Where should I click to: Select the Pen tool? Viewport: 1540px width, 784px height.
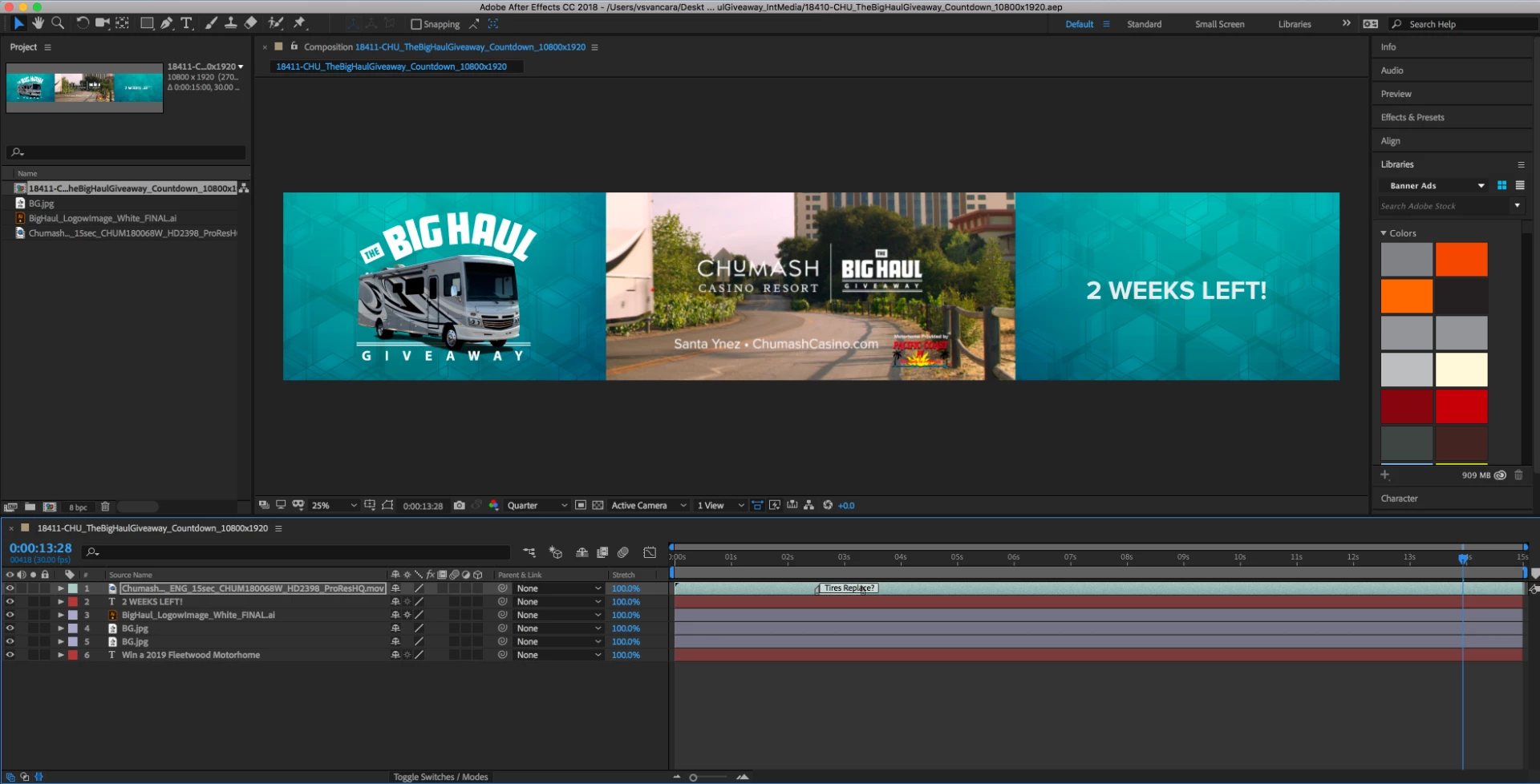coord(167,23)
